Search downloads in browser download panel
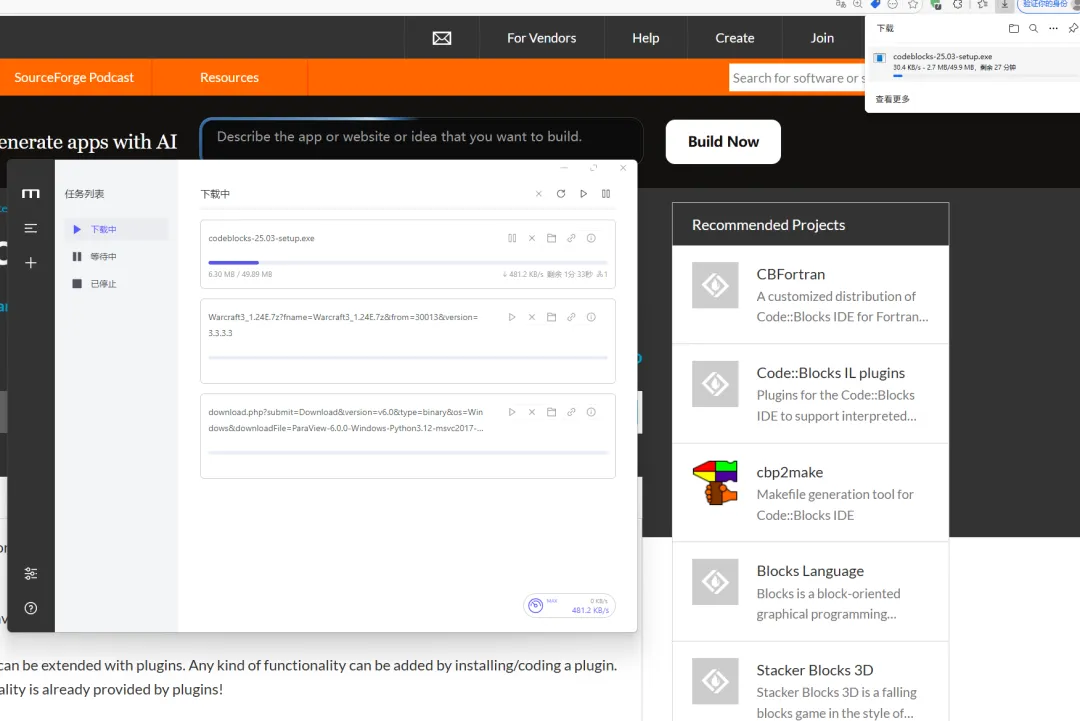 [x=1033, y=28]
